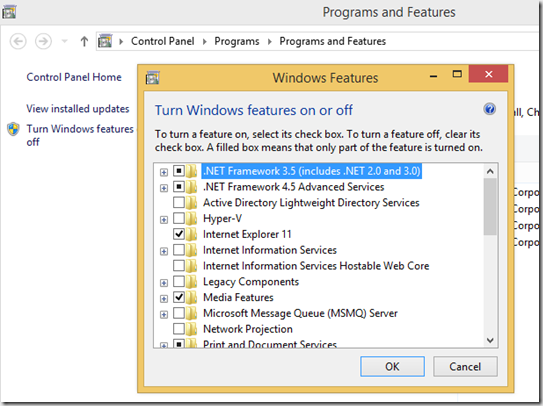
Task: Click the Control Panel icon in address bar
Action: [x=105, y=41]
